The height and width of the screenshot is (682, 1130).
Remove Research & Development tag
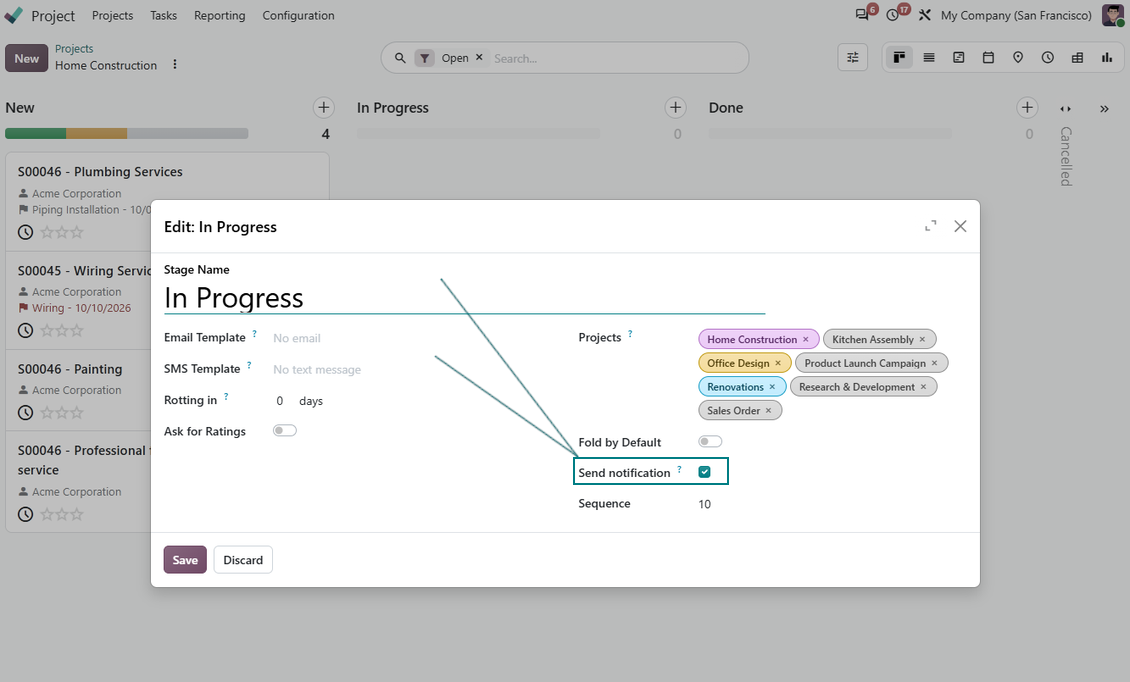coord(923,387)
